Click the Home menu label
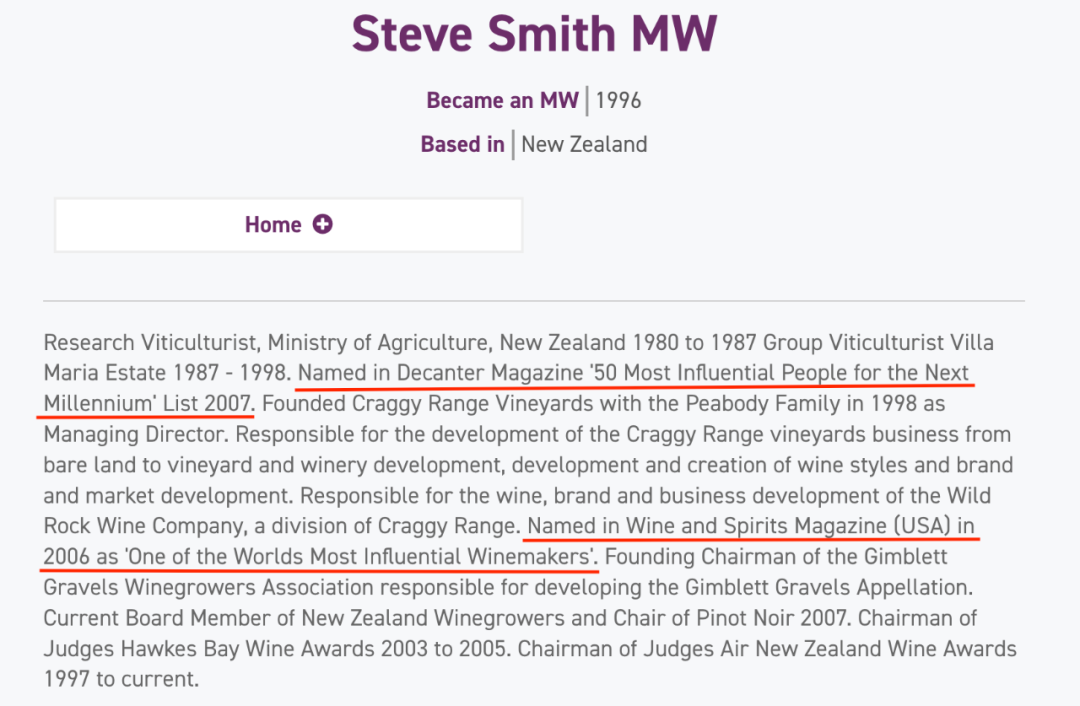 point(273,225)
